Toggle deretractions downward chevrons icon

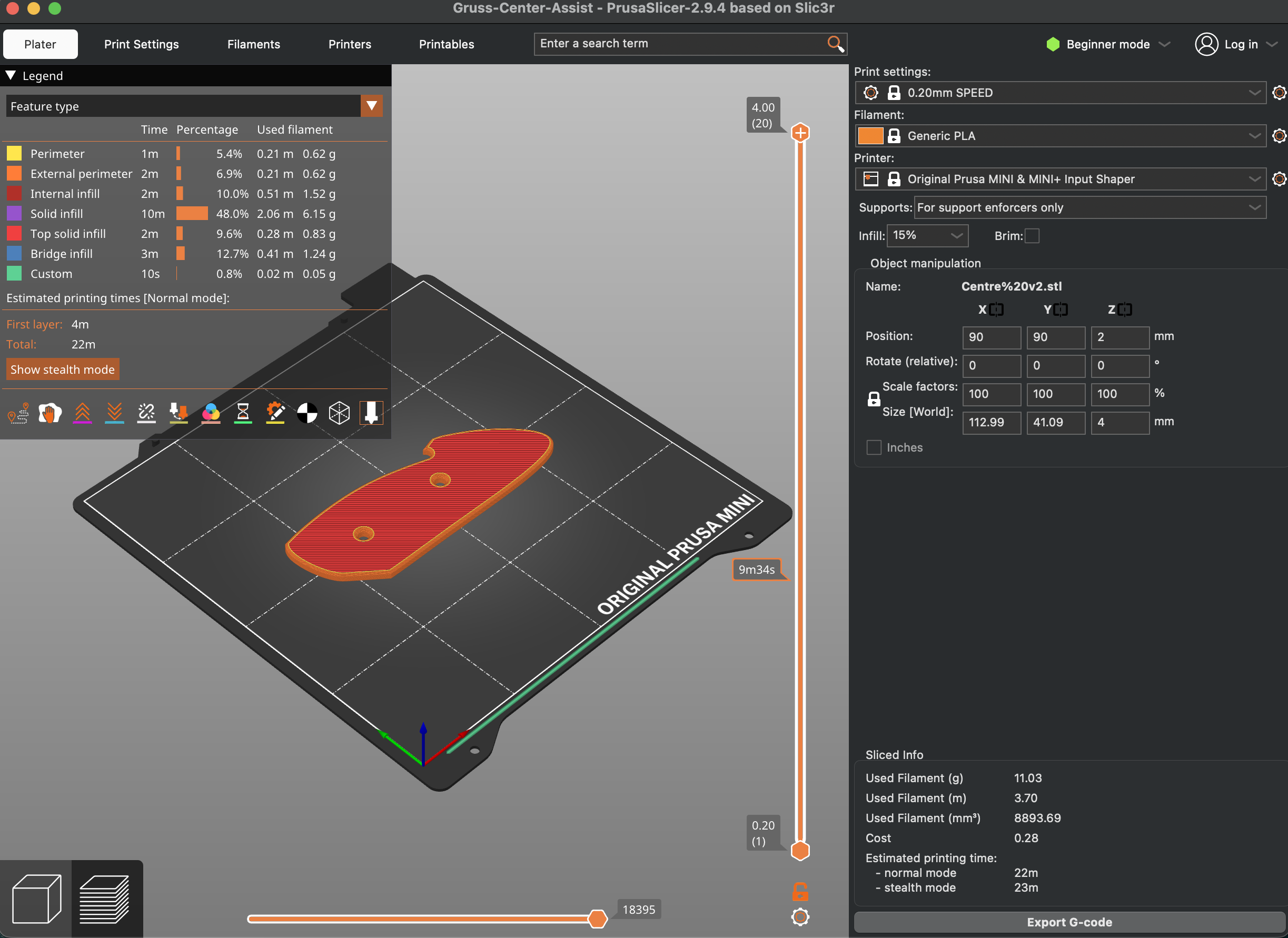(114, 413)
